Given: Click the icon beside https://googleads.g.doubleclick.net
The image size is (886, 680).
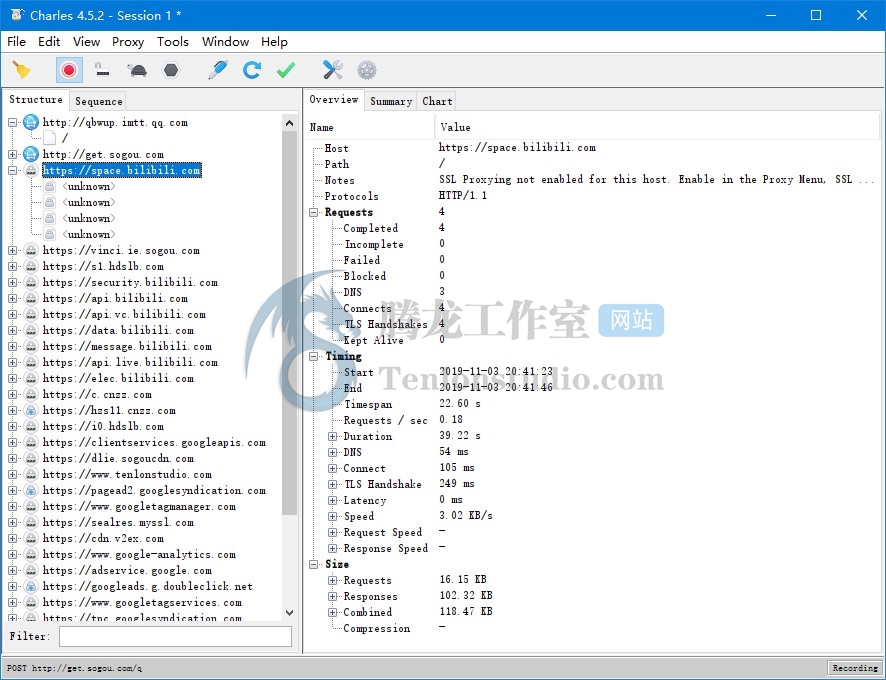Looking at the screenshot, I should click(x=31, y=587).
